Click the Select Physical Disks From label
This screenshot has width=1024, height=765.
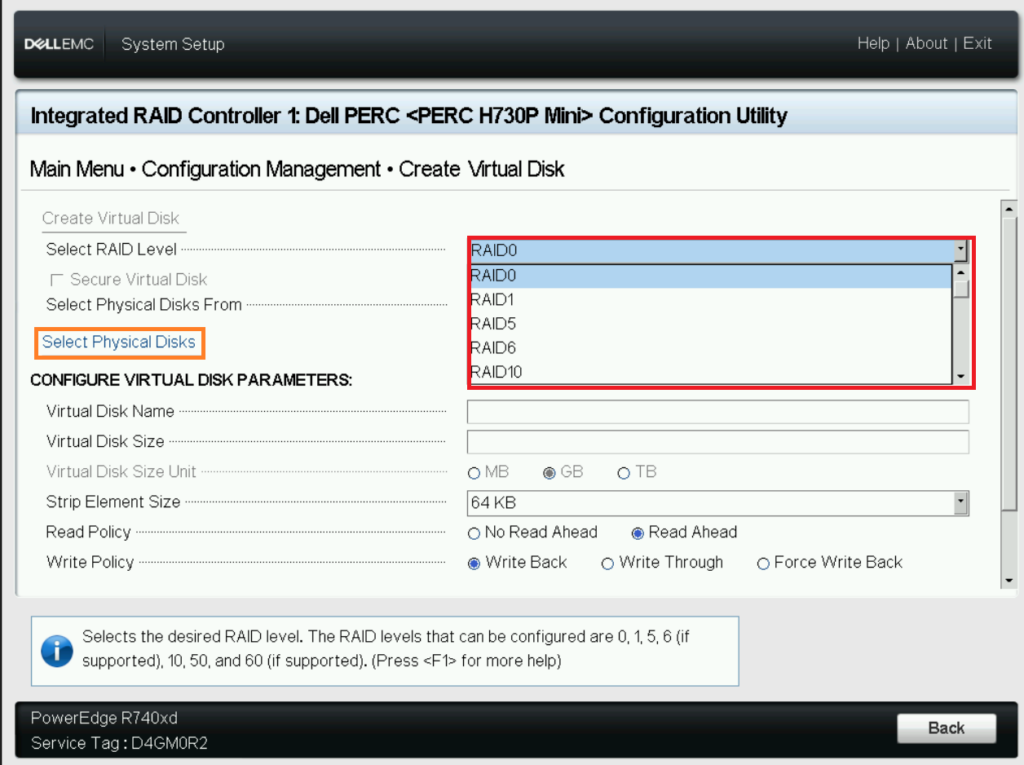click(144, 305)
